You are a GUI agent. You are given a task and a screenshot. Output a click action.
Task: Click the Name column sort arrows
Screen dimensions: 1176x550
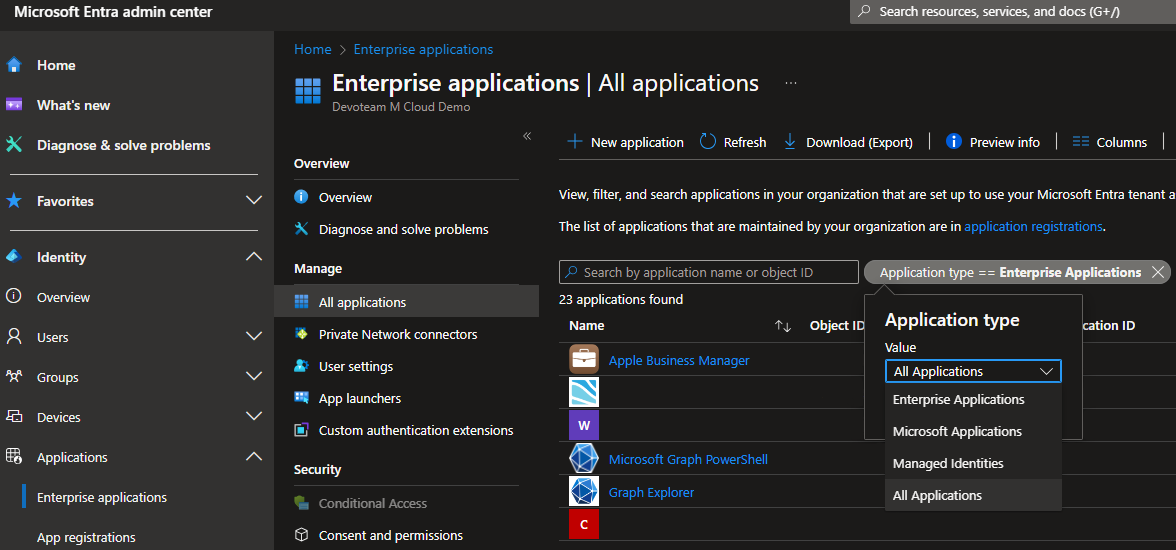point(783,326)
